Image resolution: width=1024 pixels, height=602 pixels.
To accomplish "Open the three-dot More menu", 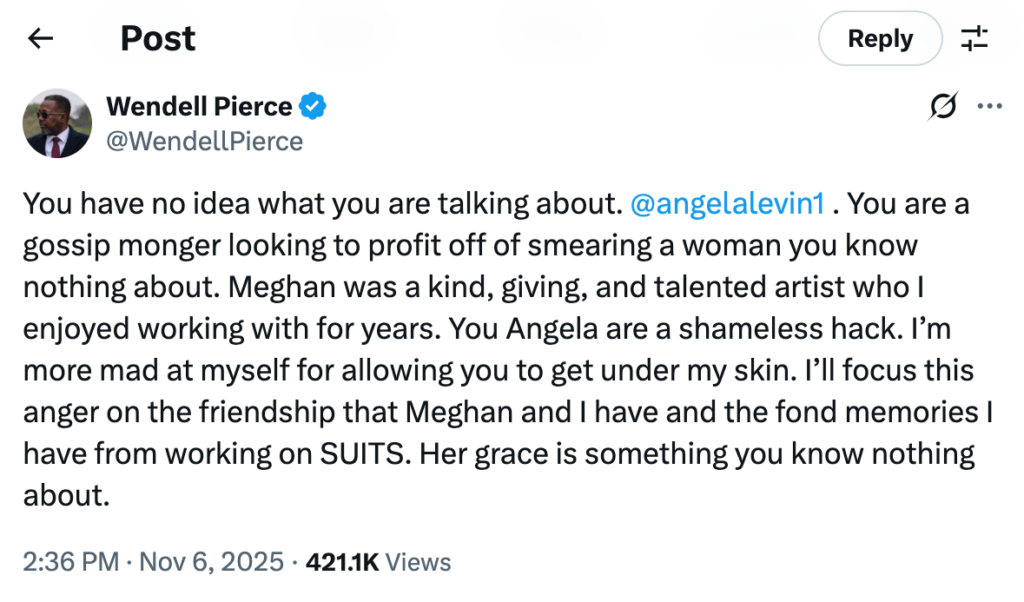I will click(989, 106).
